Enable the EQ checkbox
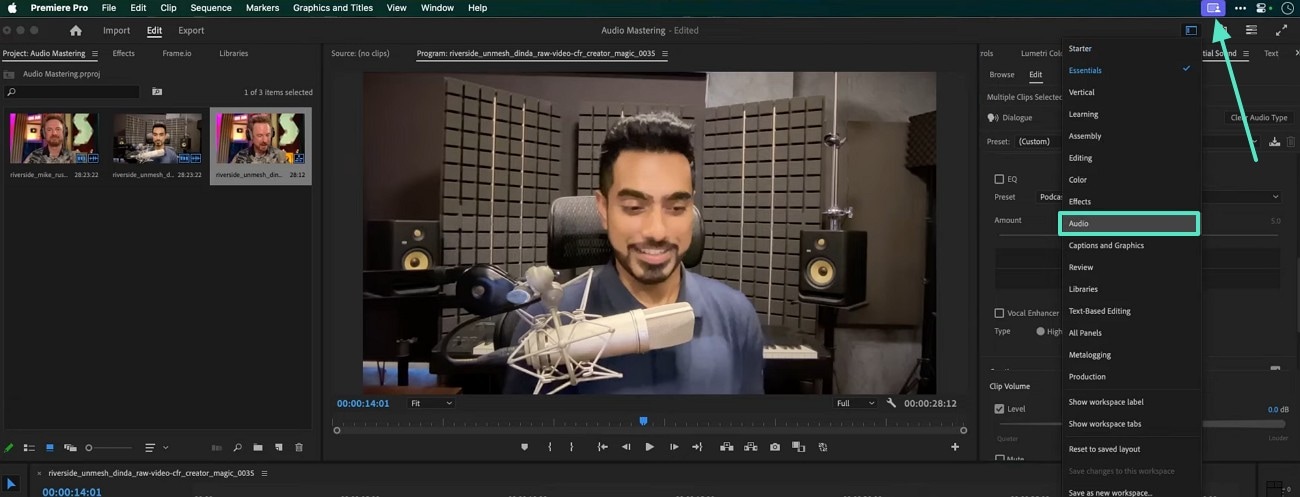The width and height of the screenshot is (1300, 497). 999,180
